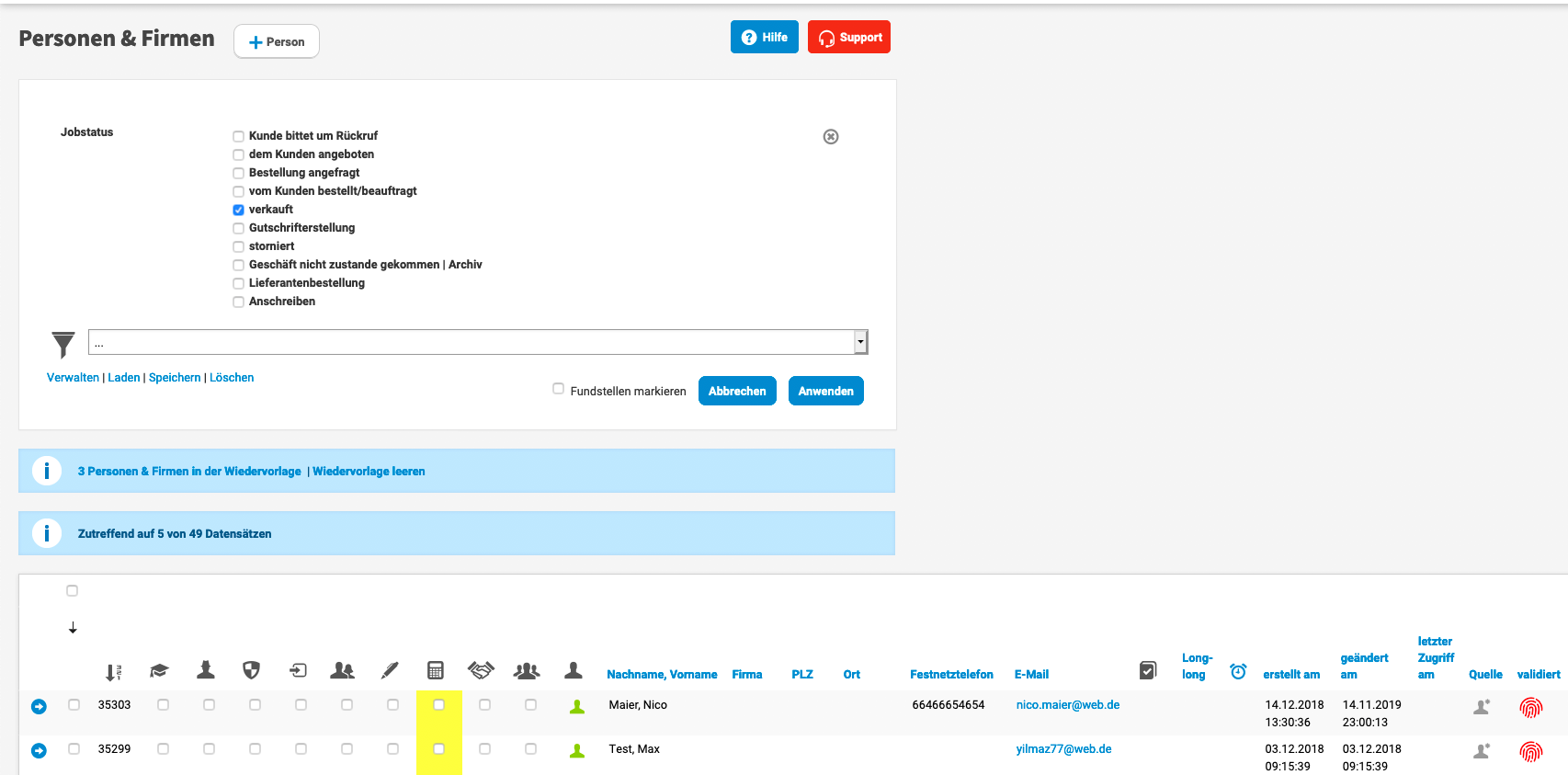
Task: Click red fingerprint icon for Maier, Nico
Action: pos(1530,707)
